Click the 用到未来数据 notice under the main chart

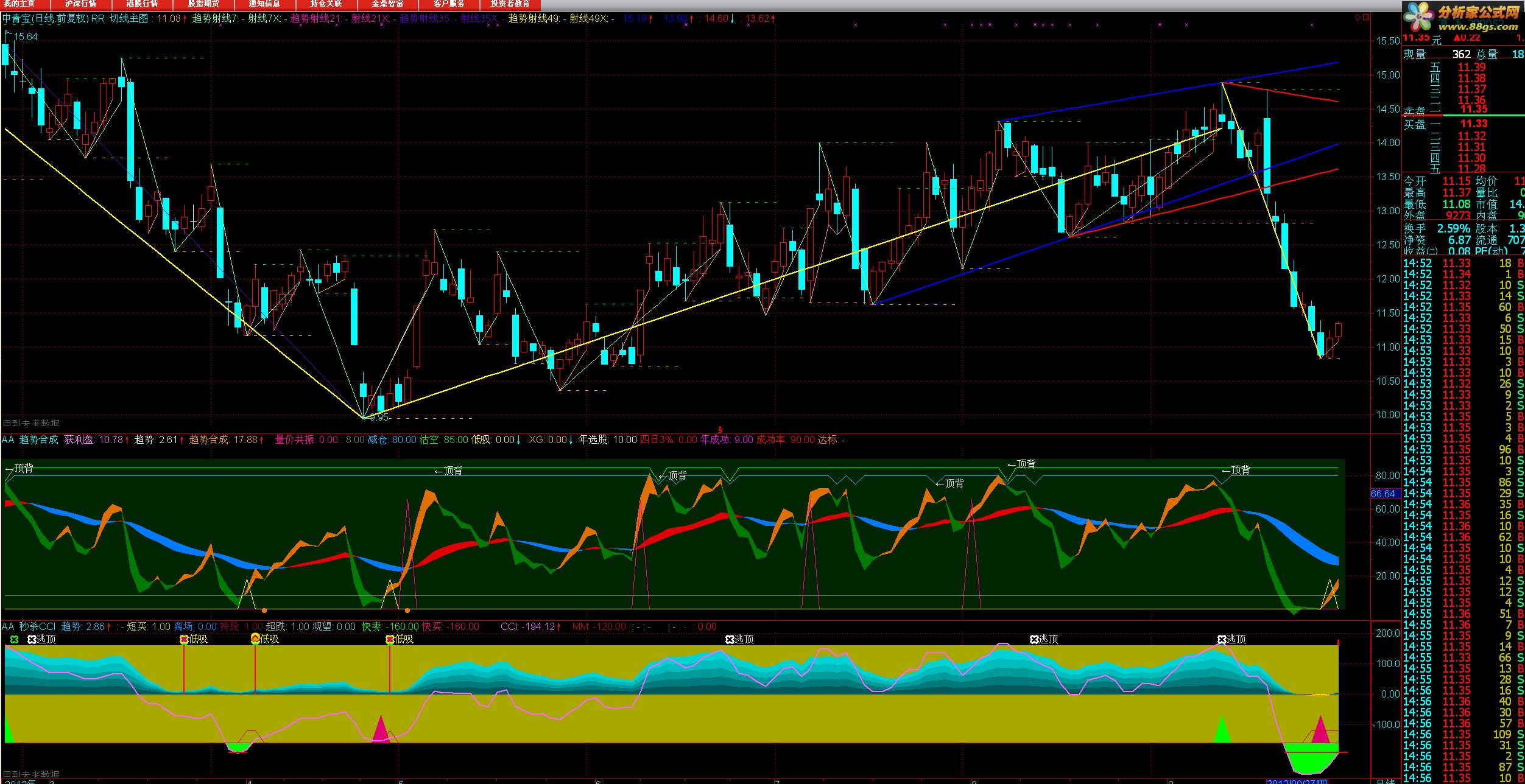pos(32,423)
